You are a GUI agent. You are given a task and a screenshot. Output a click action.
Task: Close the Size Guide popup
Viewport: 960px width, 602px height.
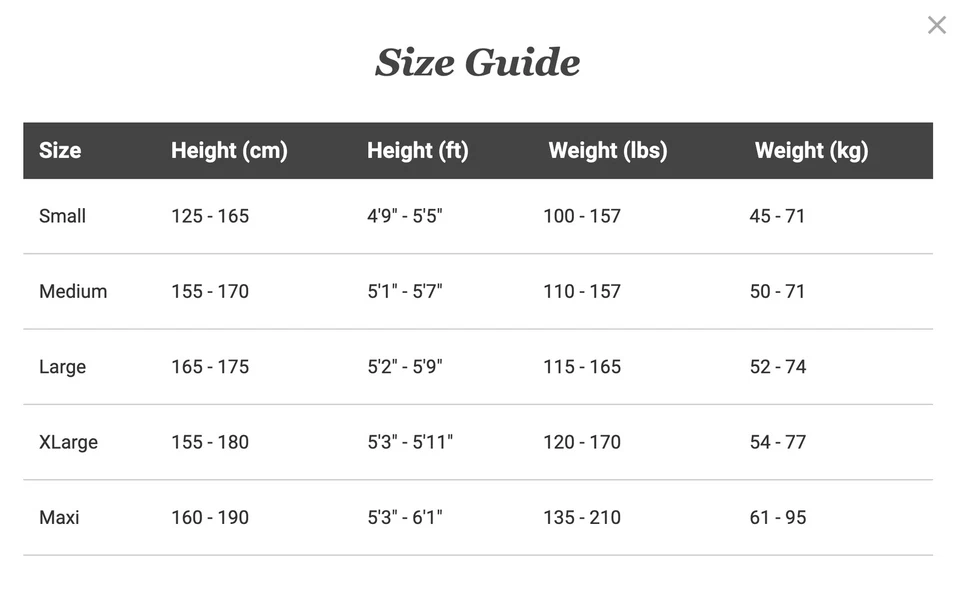(936, 25)
